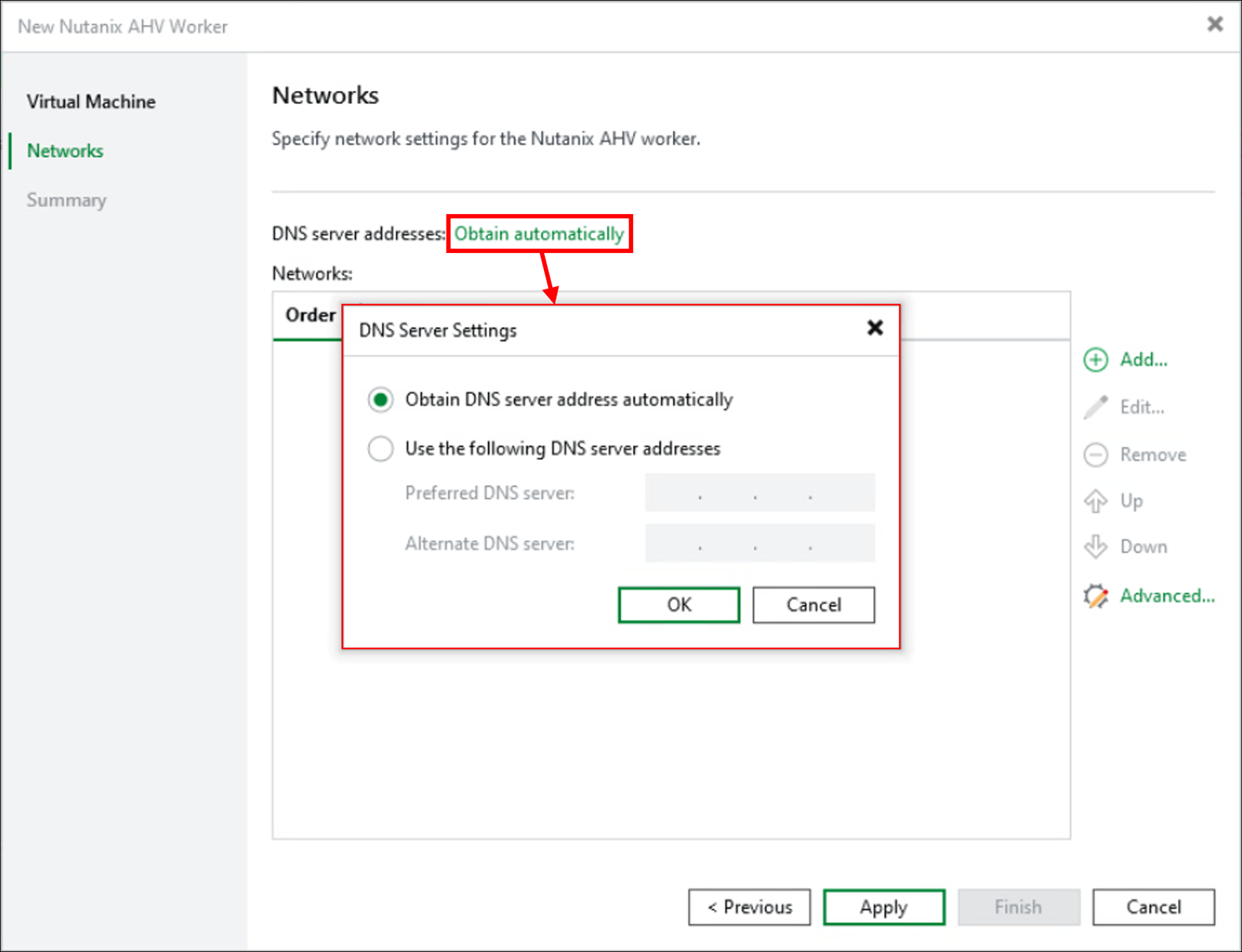This screenshot has width=1242, height=952.
Task: Confirm DNS settings with OK
Action: pyautogui.click(x=679, y=605)
